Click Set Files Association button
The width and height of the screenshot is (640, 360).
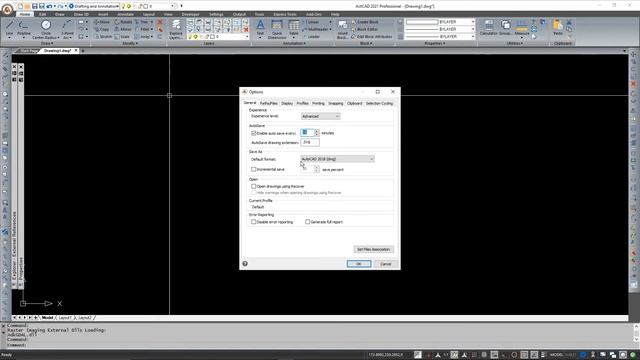(373, 249)
